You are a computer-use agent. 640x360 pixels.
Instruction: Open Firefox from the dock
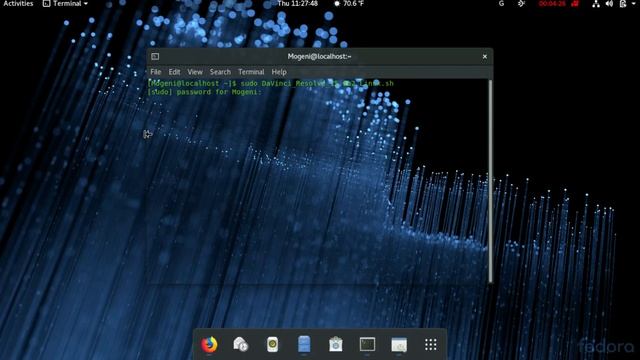pyautogui.click(x=209, y=344)
